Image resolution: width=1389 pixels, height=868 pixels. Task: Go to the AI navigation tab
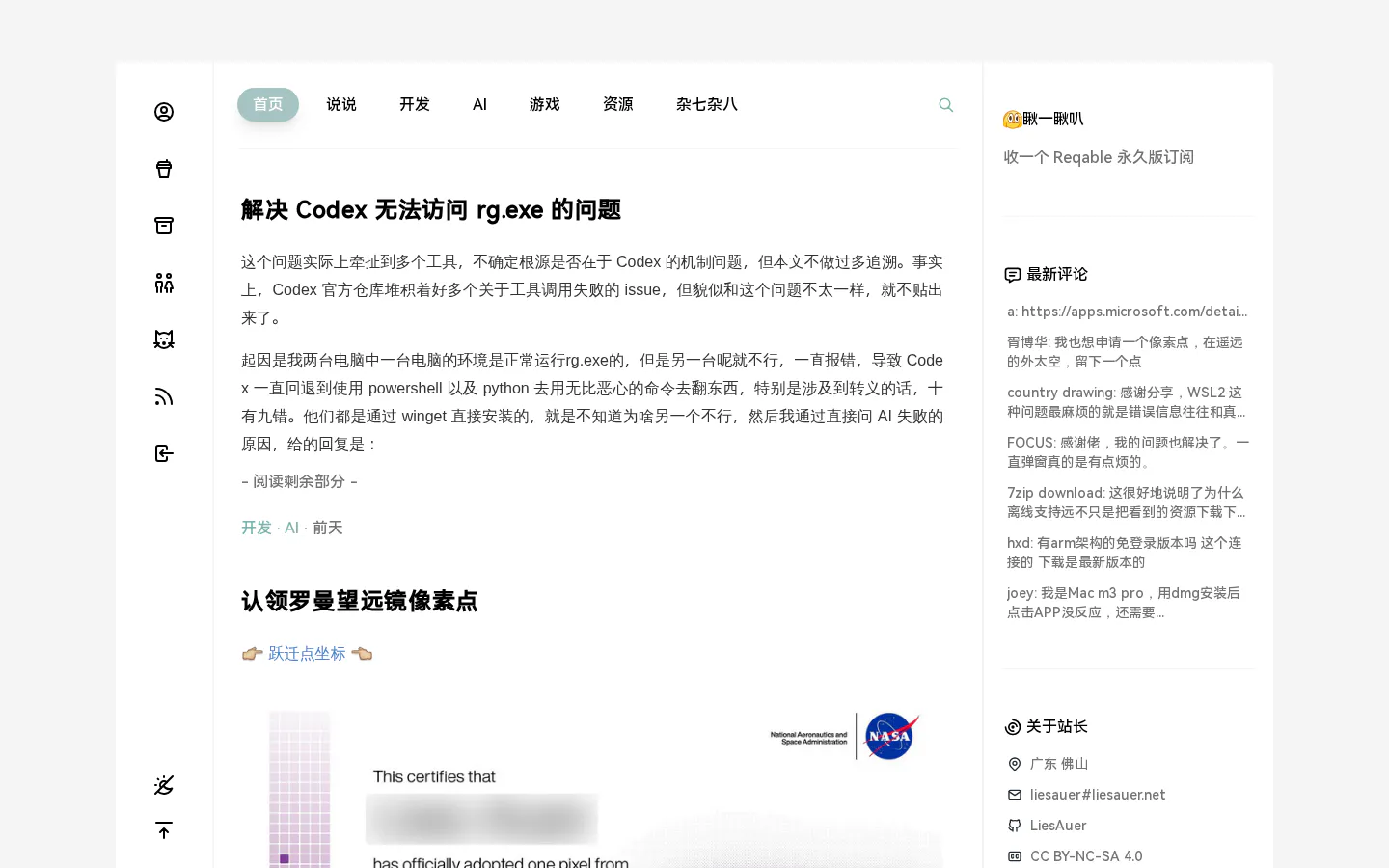[x=480, y=104]
